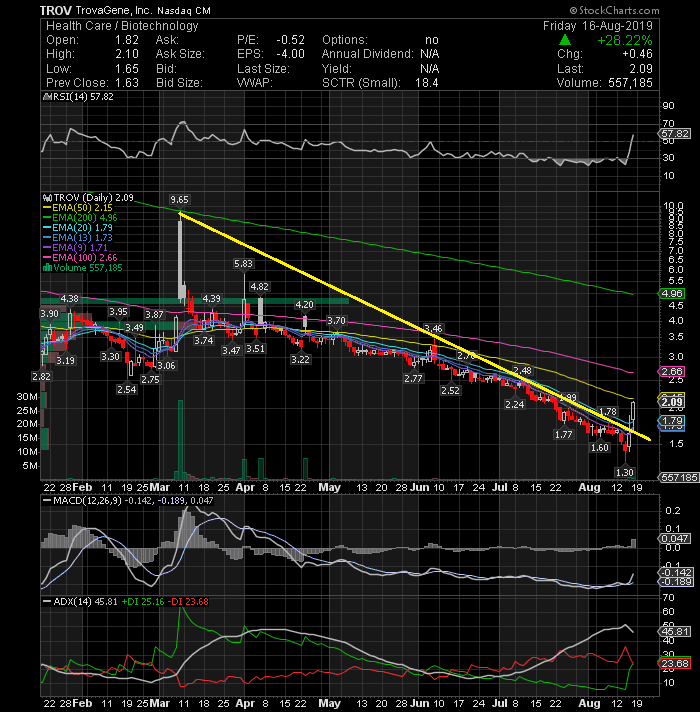Click the red -DI 23.68 label
Viewport: 700px width, 712px height.
click(x=188, y=602)
